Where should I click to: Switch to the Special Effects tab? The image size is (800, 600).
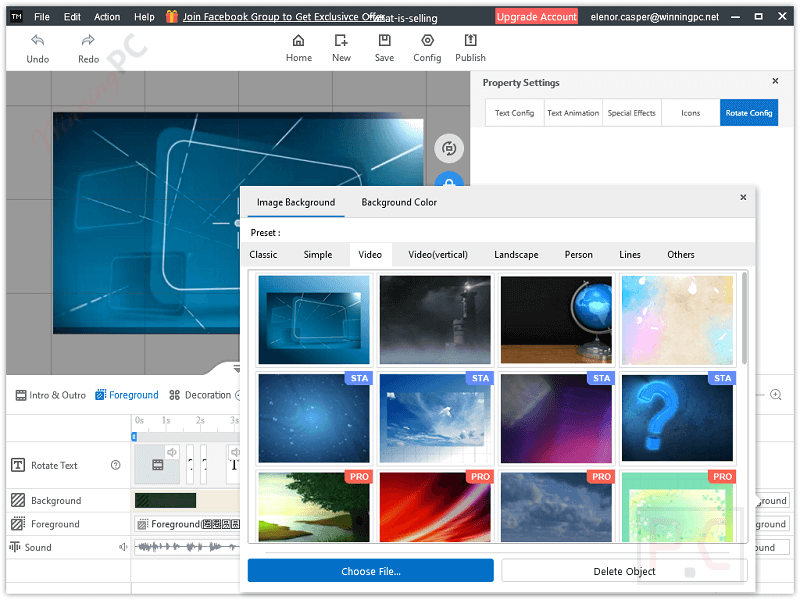pyautogui.click(x=632, y=113)
